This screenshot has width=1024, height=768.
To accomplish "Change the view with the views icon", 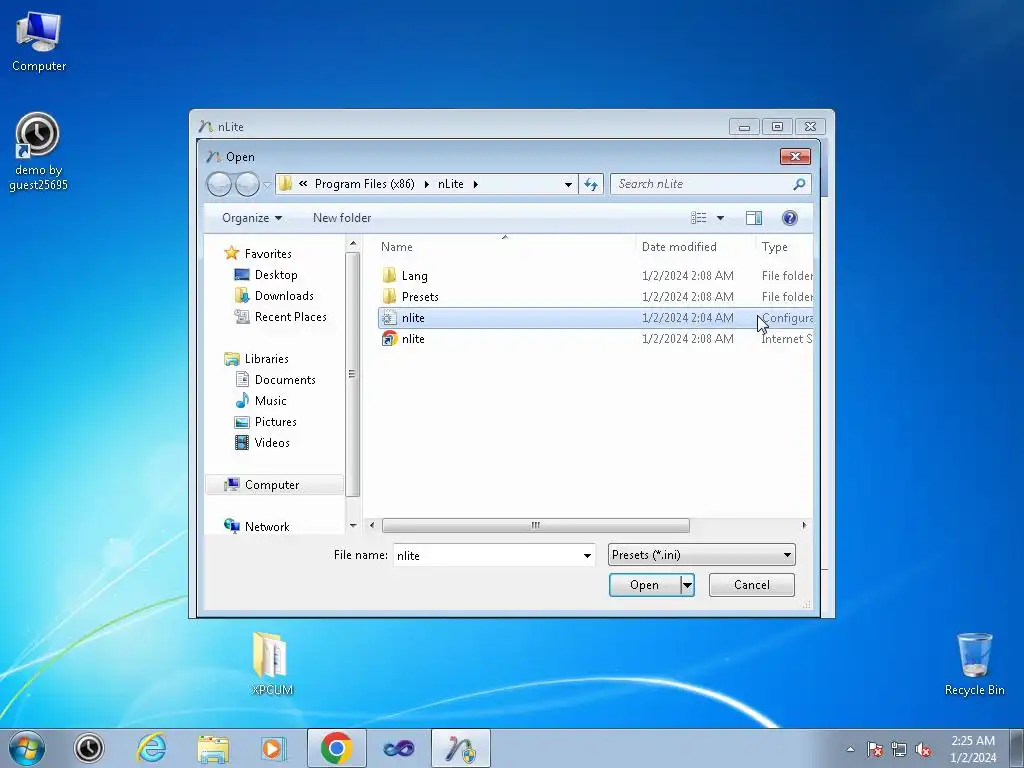I will coord(699,218).
